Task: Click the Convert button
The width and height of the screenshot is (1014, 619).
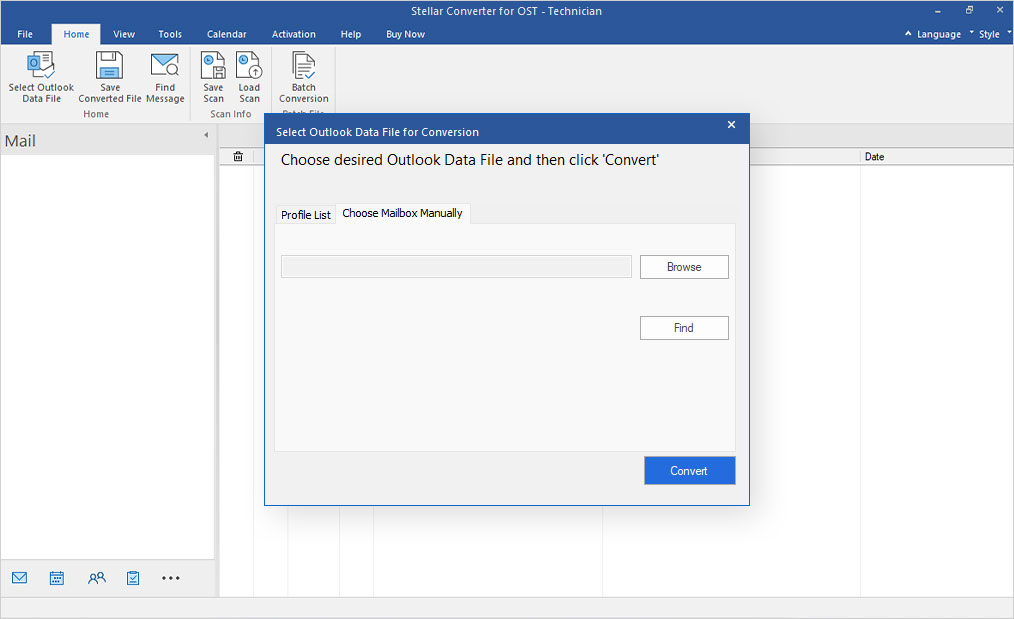Action: [x=689, y=470]
